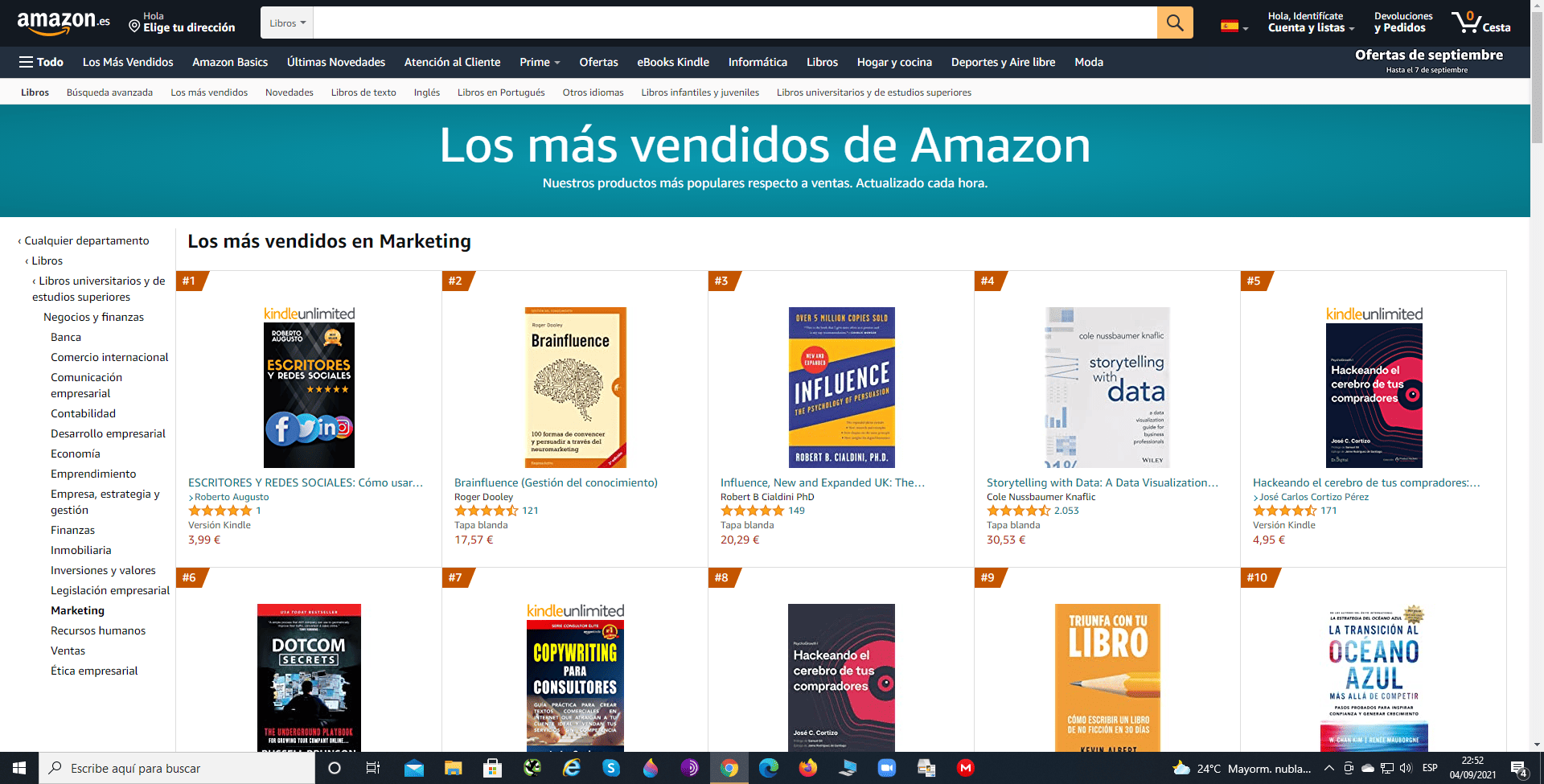Click the Skype taskbar icon

[x=611, y=768]
